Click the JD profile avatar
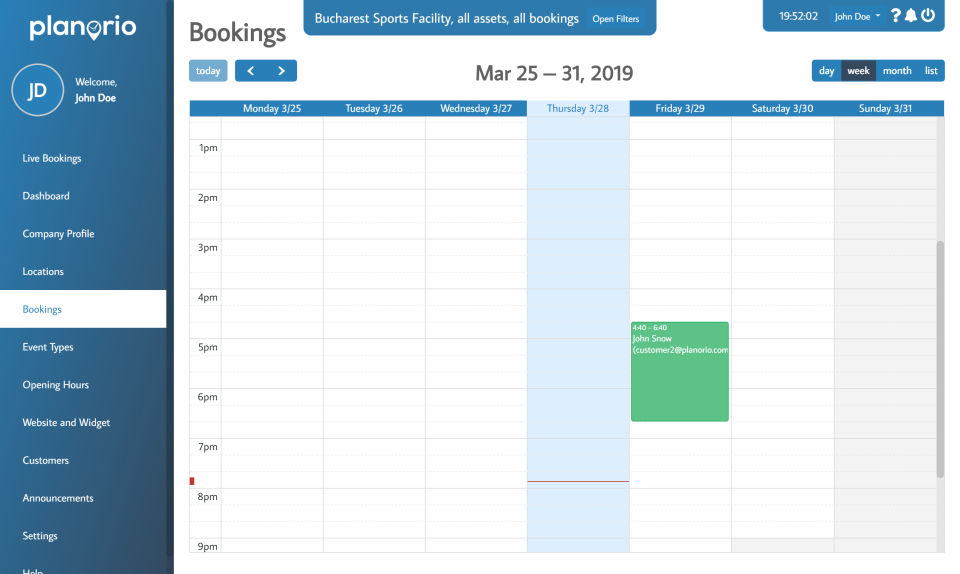 37,91
